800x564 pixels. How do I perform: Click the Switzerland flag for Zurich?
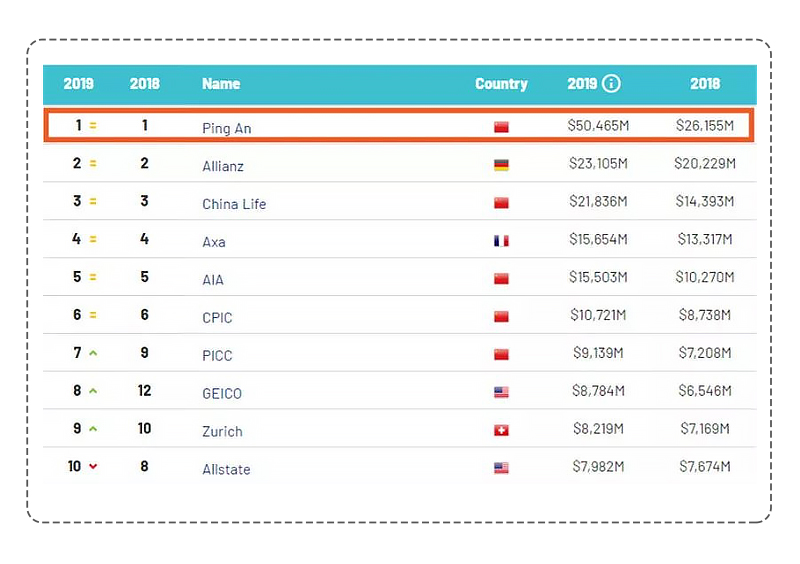click(x=501, y=430)
